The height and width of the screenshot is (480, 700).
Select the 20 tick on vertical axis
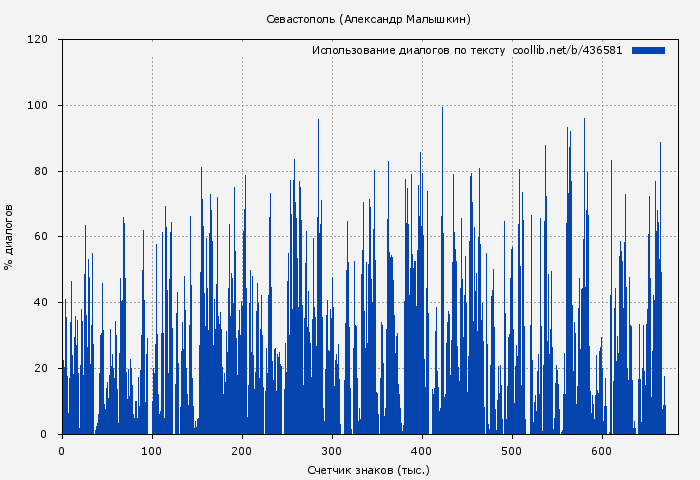(41, 368)
